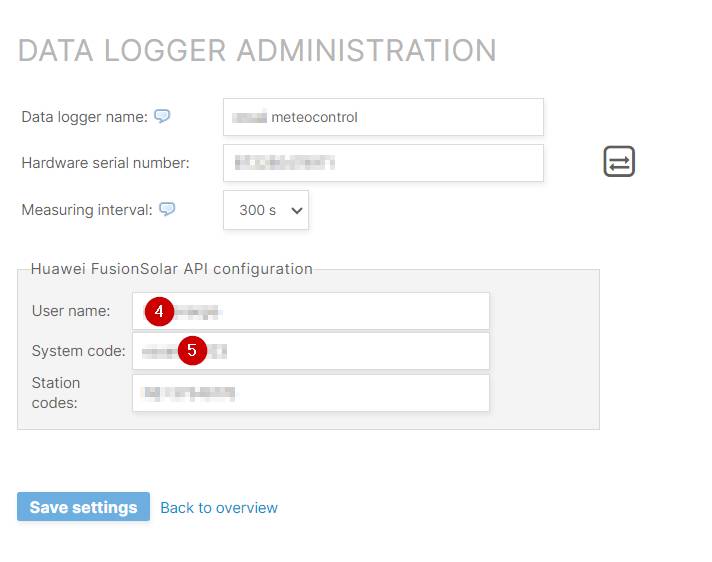Click the Huawei FusionSolar API configuration legend
Image resolution: width=712 pixels, height=562 pixels.
[x=172, y=269]
